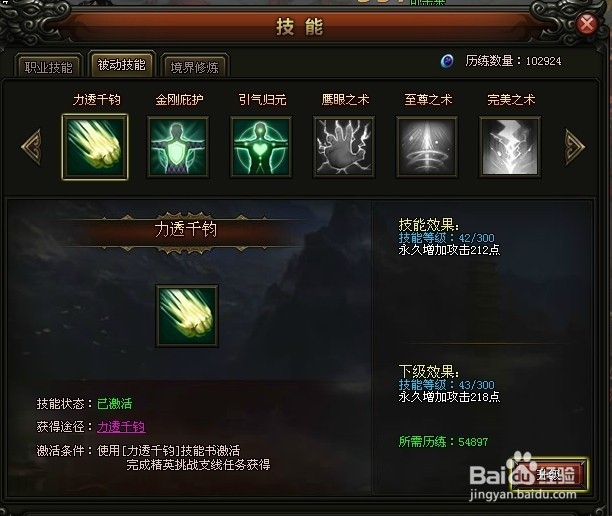Open the 境界修炼 tab
Screen dimensions: 612x516
[x=194, y=66]
